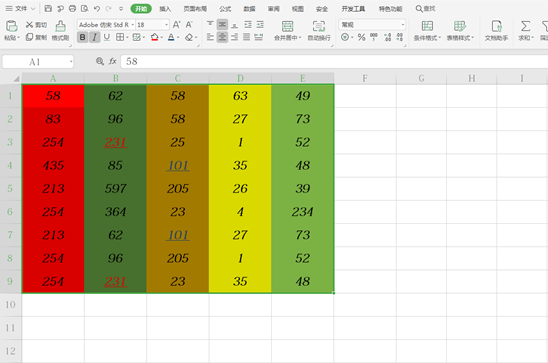Toggle Underline formatting

(x=107, y=37)
